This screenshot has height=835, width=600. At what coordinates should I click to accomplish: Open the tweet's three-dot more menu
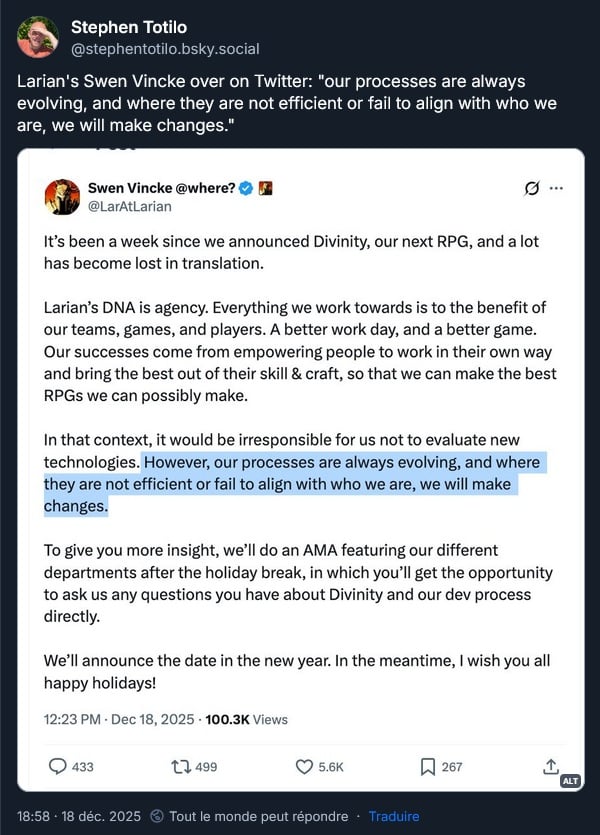click(x=556, y=188)
